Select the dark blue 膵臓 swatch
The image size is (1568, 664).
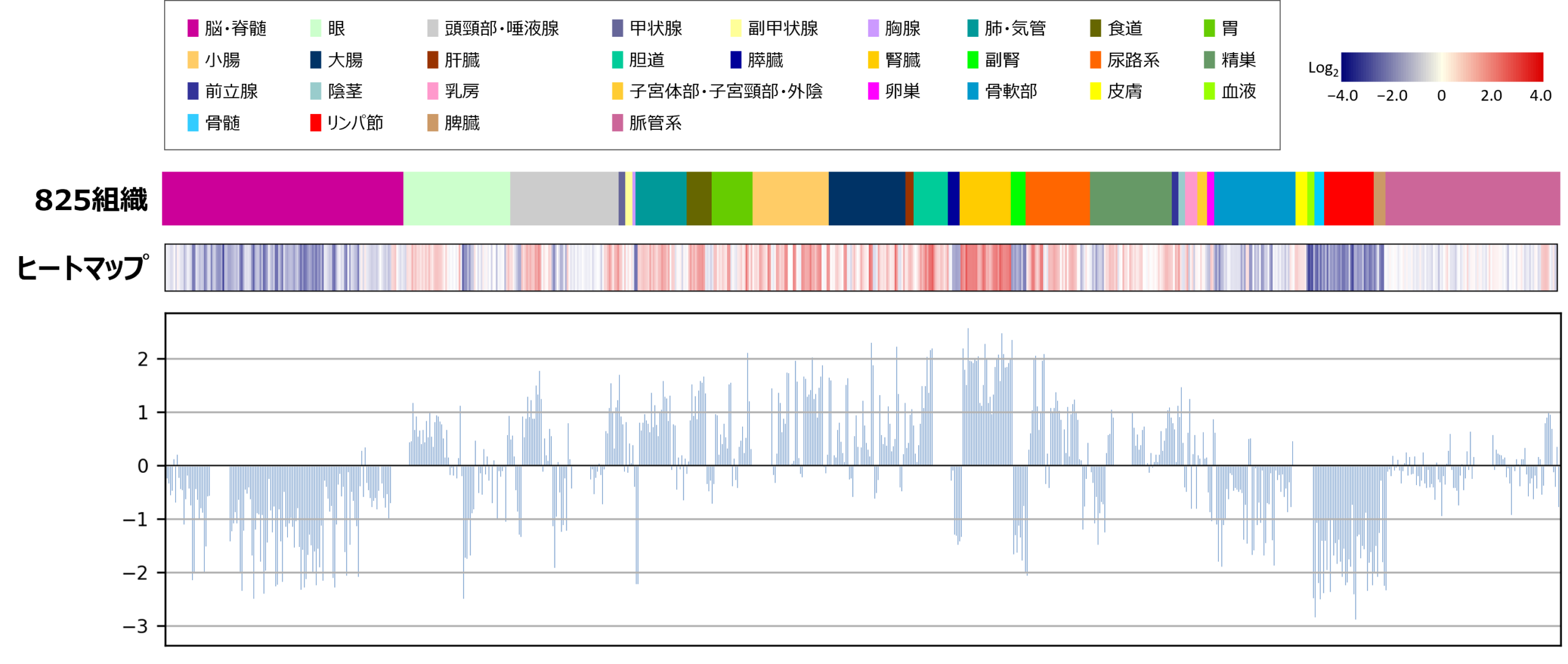(736, 60)
